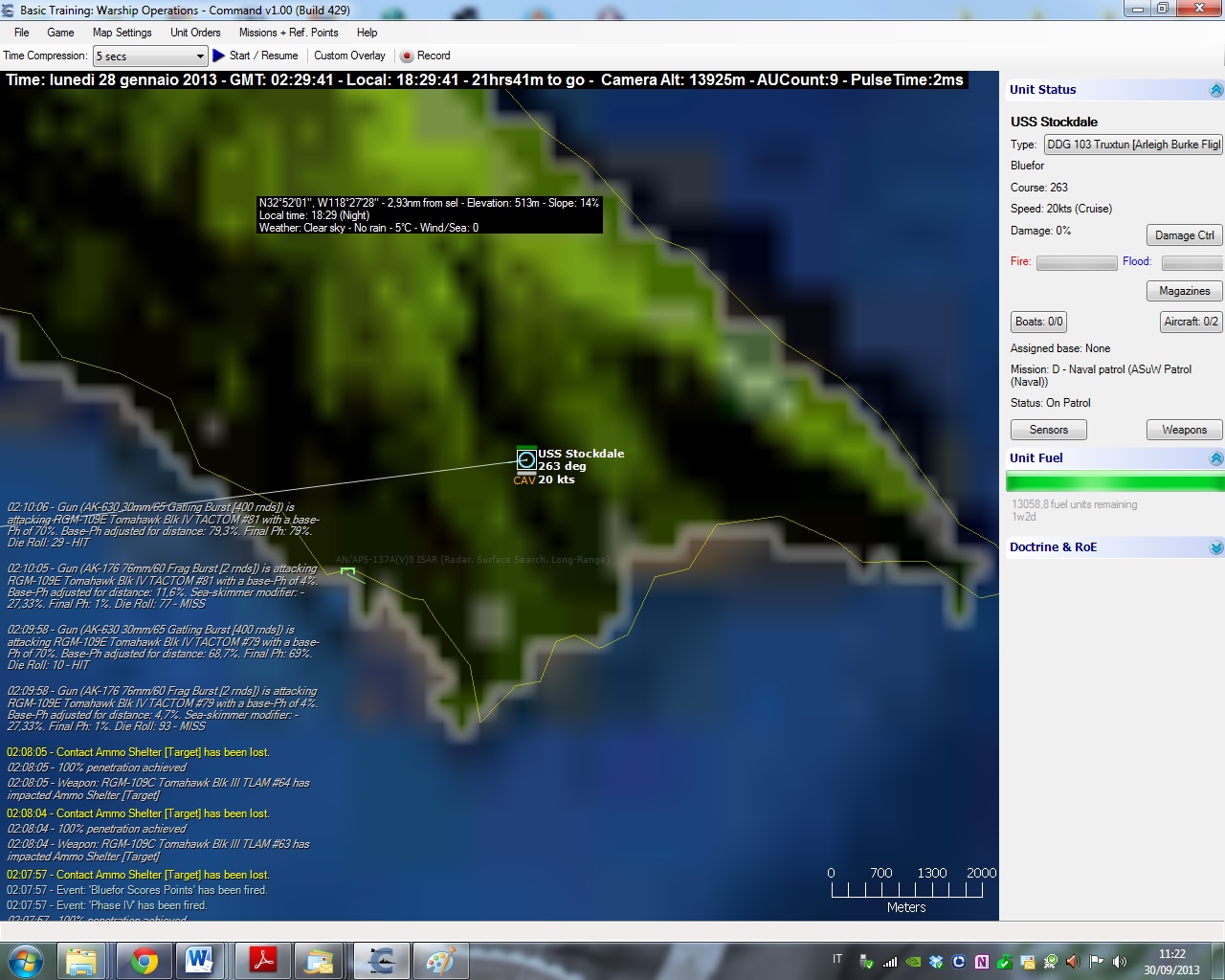Click the Speed: 20kts (Cruise) readout
The width and height of the screenshot is (1225, 980).
point(1061,209)
